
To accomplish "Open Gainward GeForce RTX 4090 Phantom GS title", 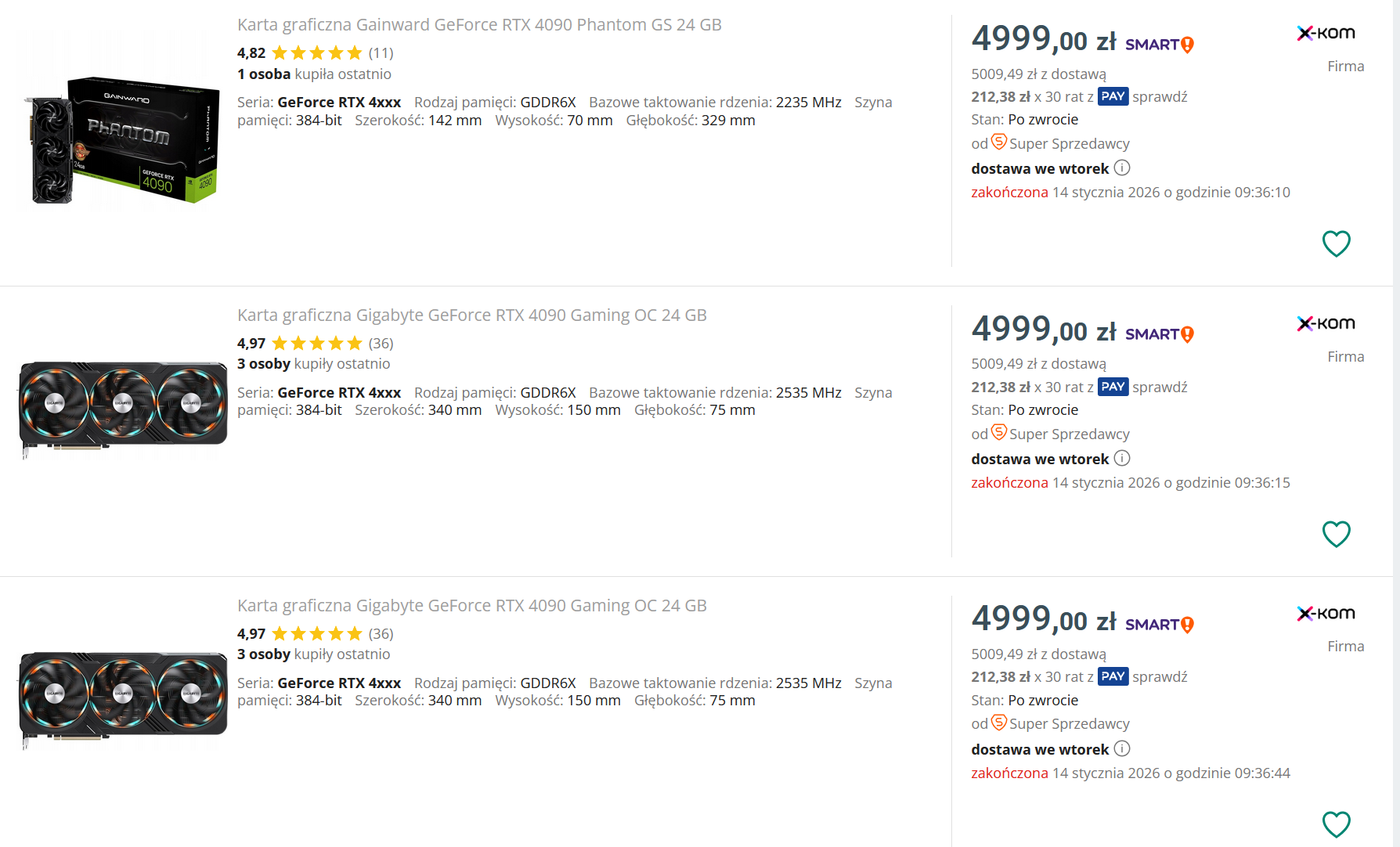I will (x=479, y=25).
